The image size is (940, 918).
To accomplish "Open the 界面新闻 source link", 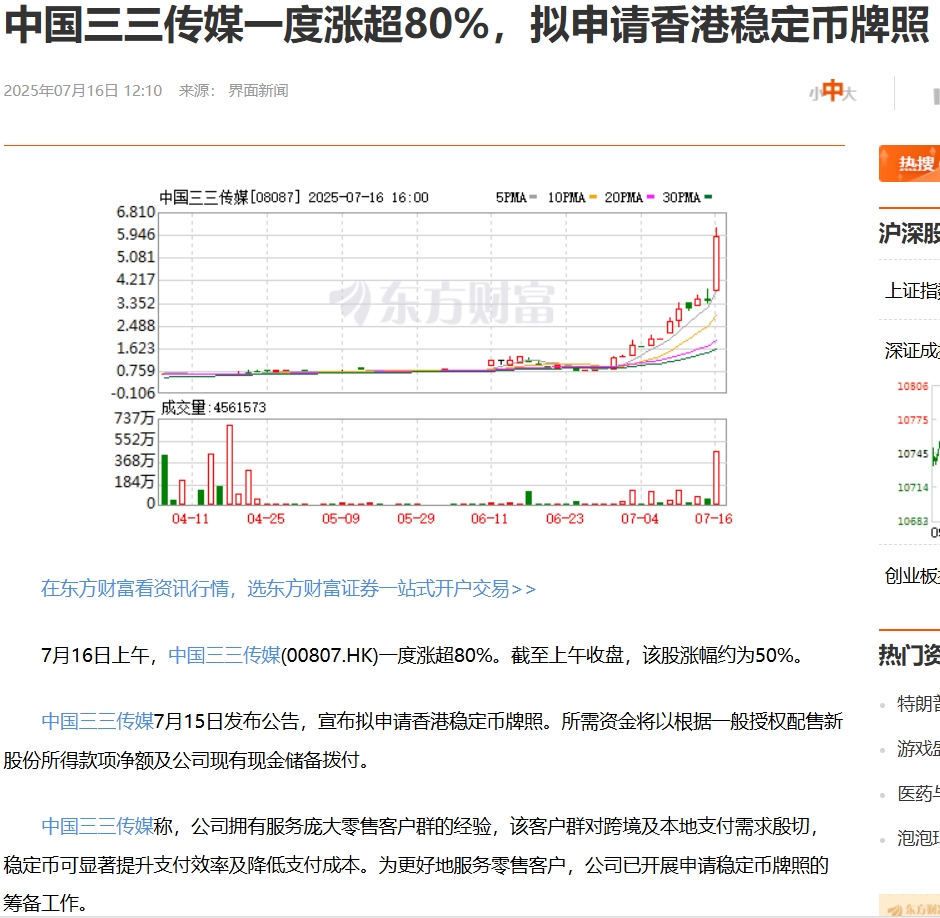I will click(x=258, y=91).
